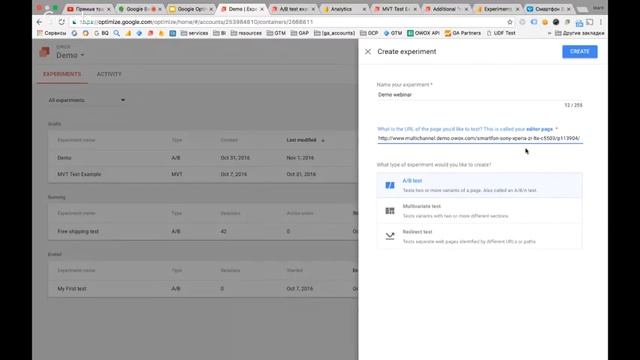Edit the experiment name field 'Demo webinar'

pyautogui.click(x=480, y=95)
